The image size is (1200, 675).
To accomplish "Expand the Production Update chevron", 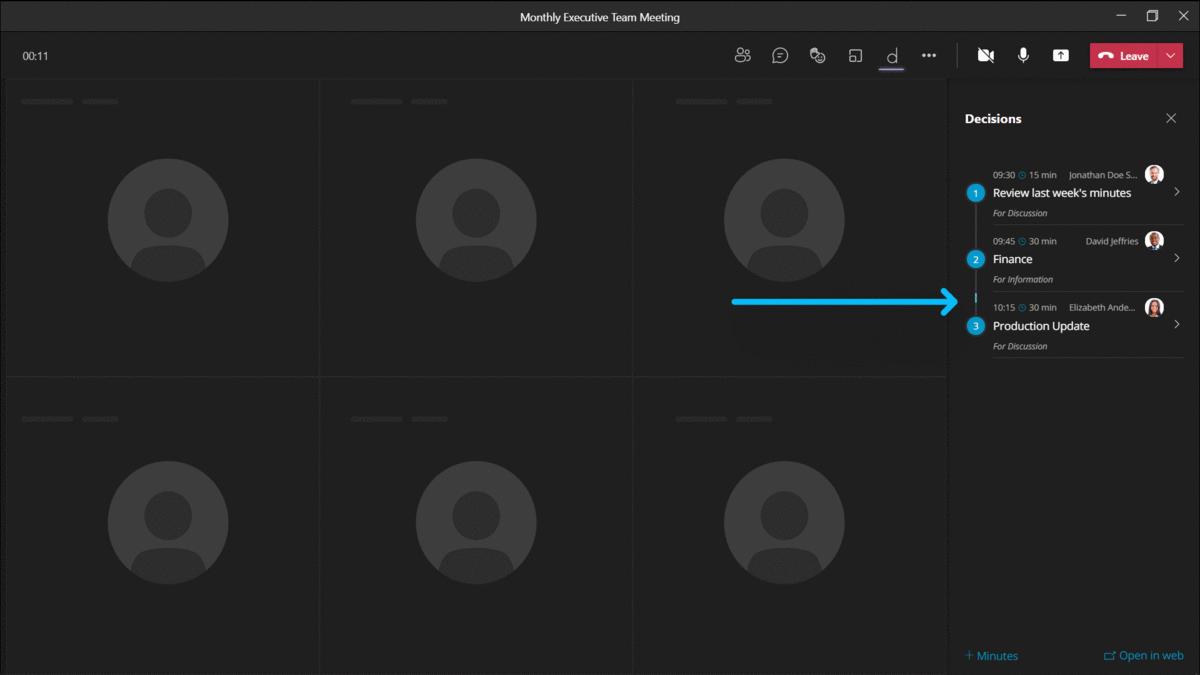I will pos(1176,325).
